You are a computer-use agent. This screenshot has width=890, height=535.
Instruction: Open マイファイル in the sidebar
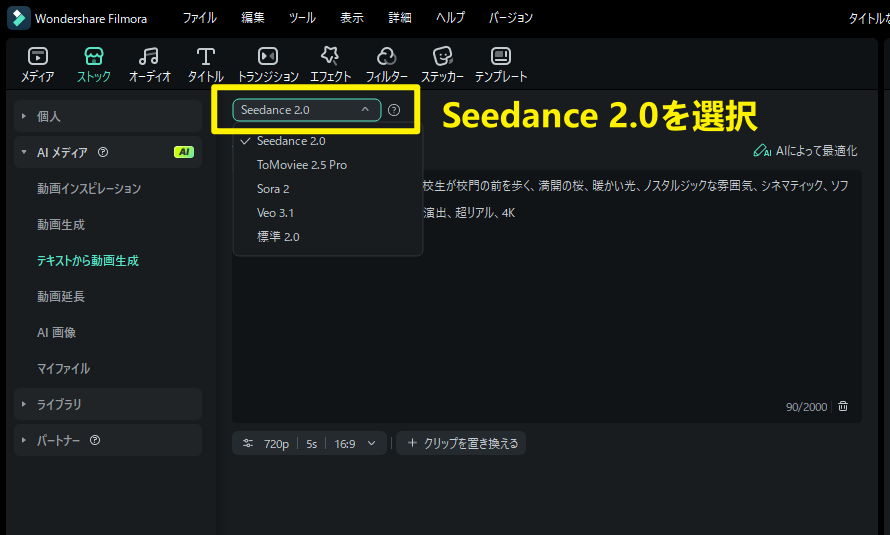(x=64, y=368)
